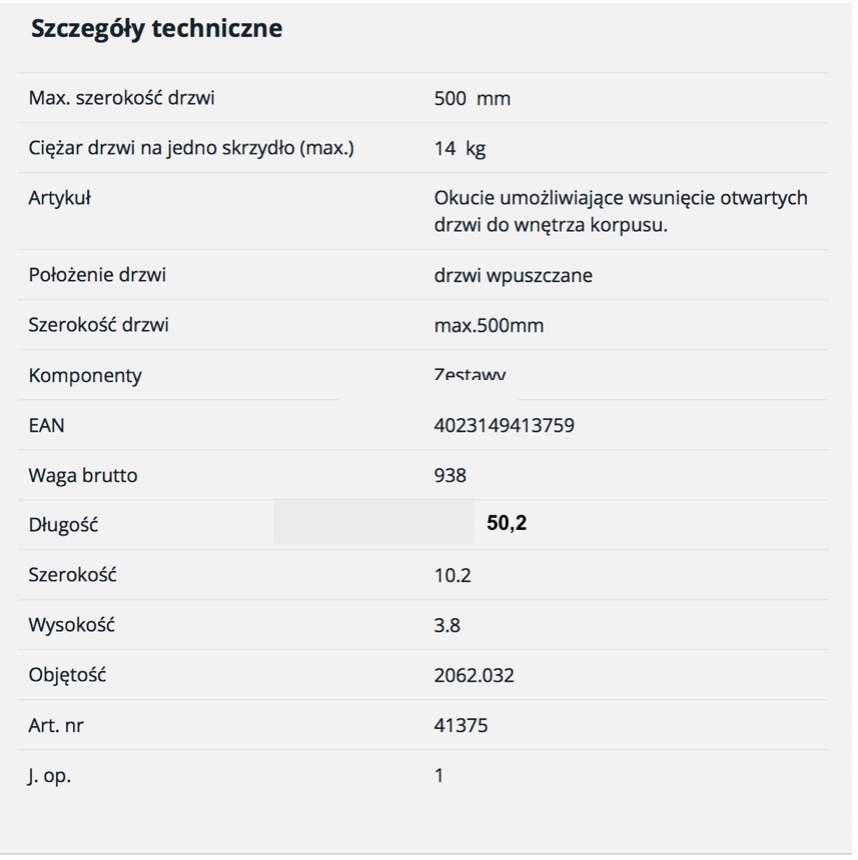Viewport: 858px width, 860px height.
Task: Click the "500 mm" door width value
Action: tap(472, 99)
